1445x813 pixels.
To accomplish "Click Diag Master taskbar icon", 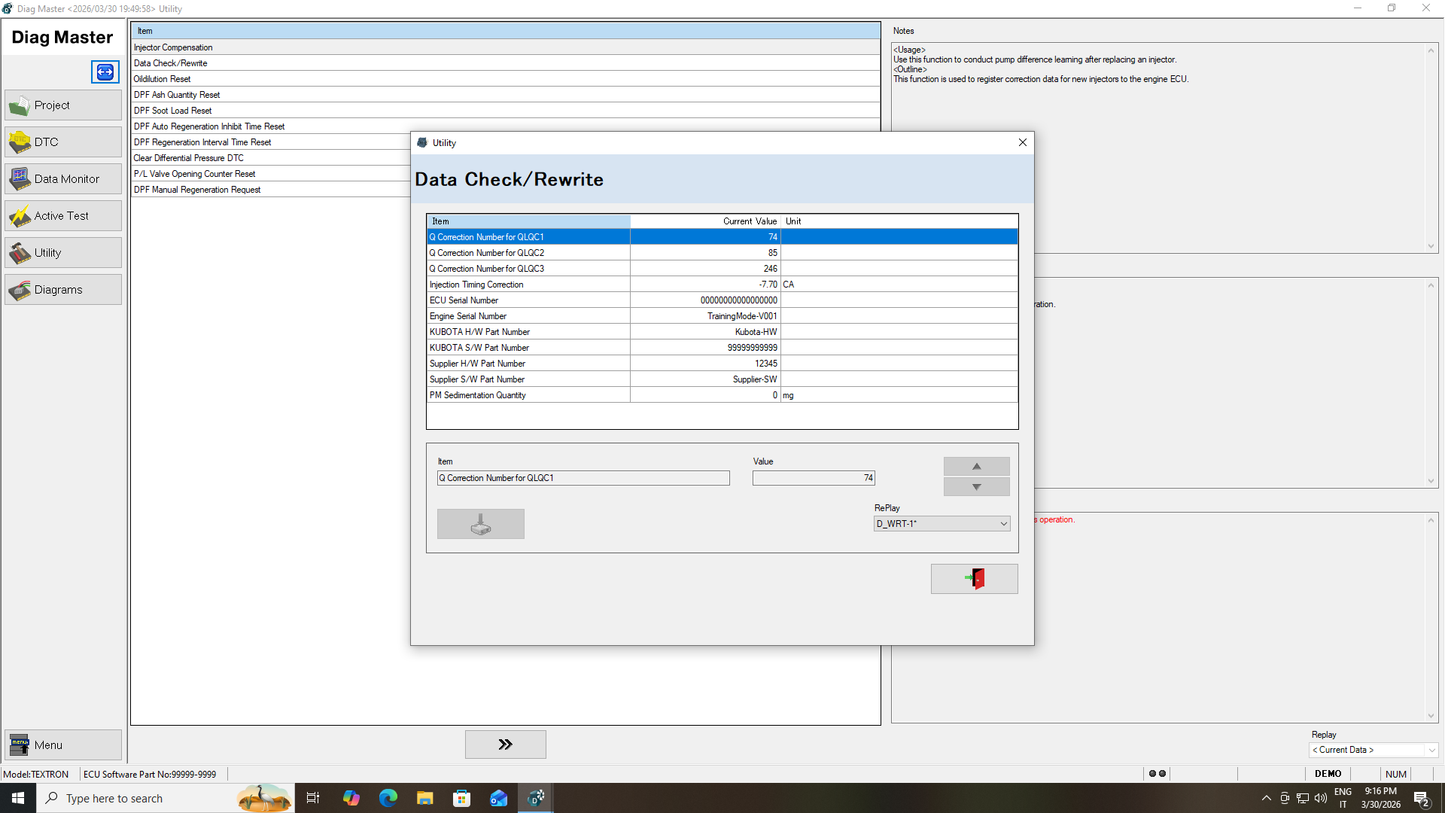I will click(x=536, y=798).
